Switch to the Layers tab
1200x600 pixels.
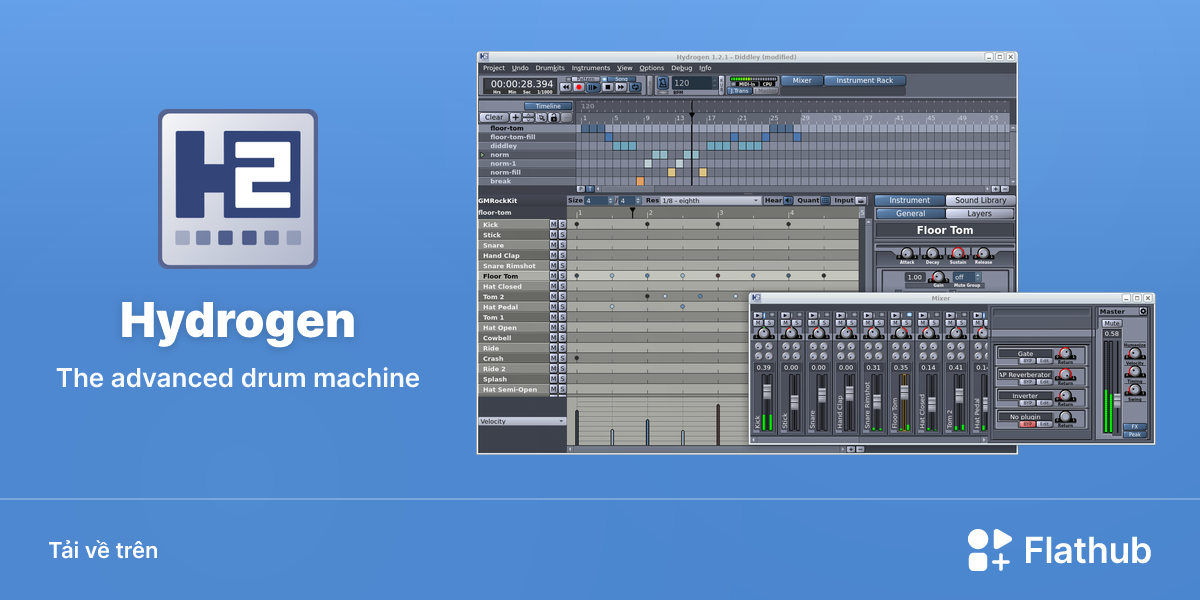980,214
